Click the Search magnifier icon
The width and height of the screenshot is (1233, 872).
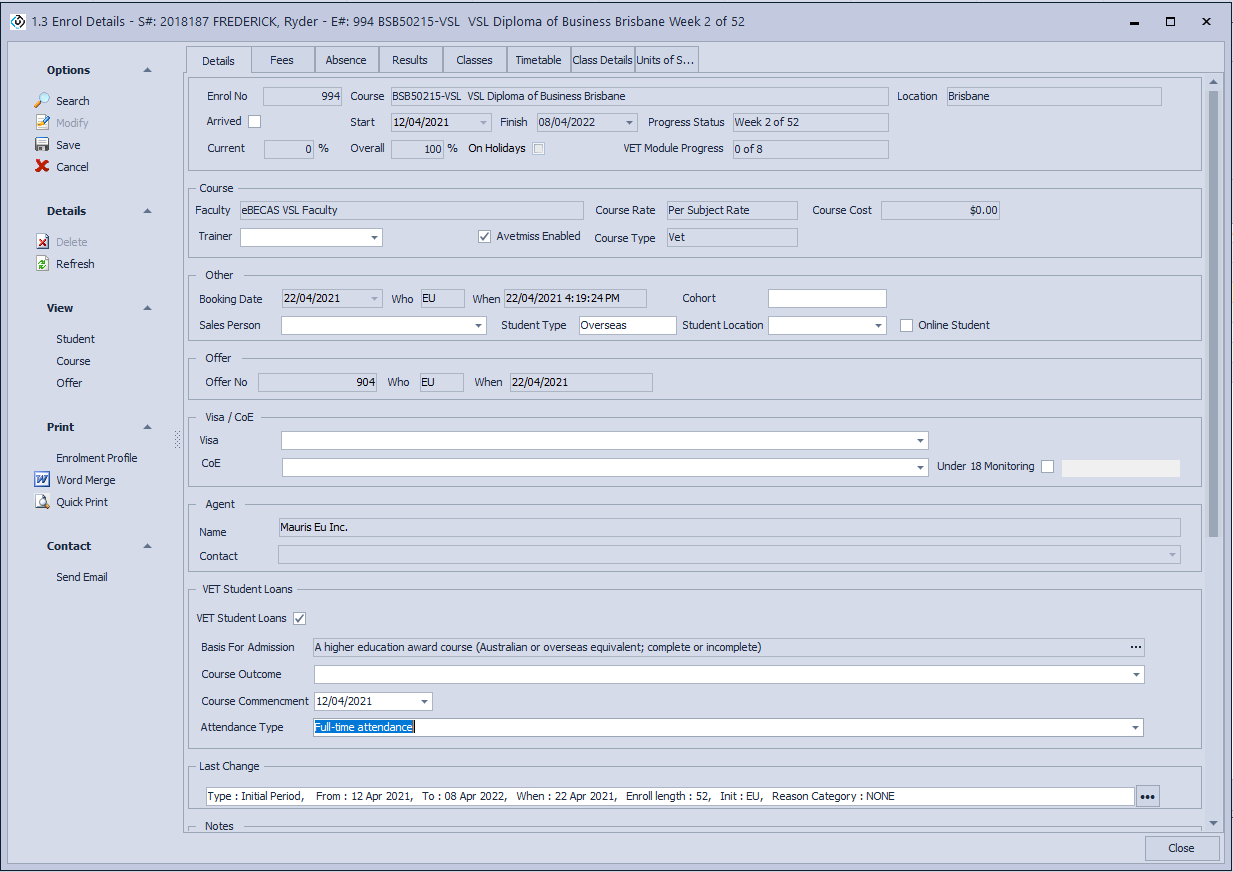(x=42, y=101)
